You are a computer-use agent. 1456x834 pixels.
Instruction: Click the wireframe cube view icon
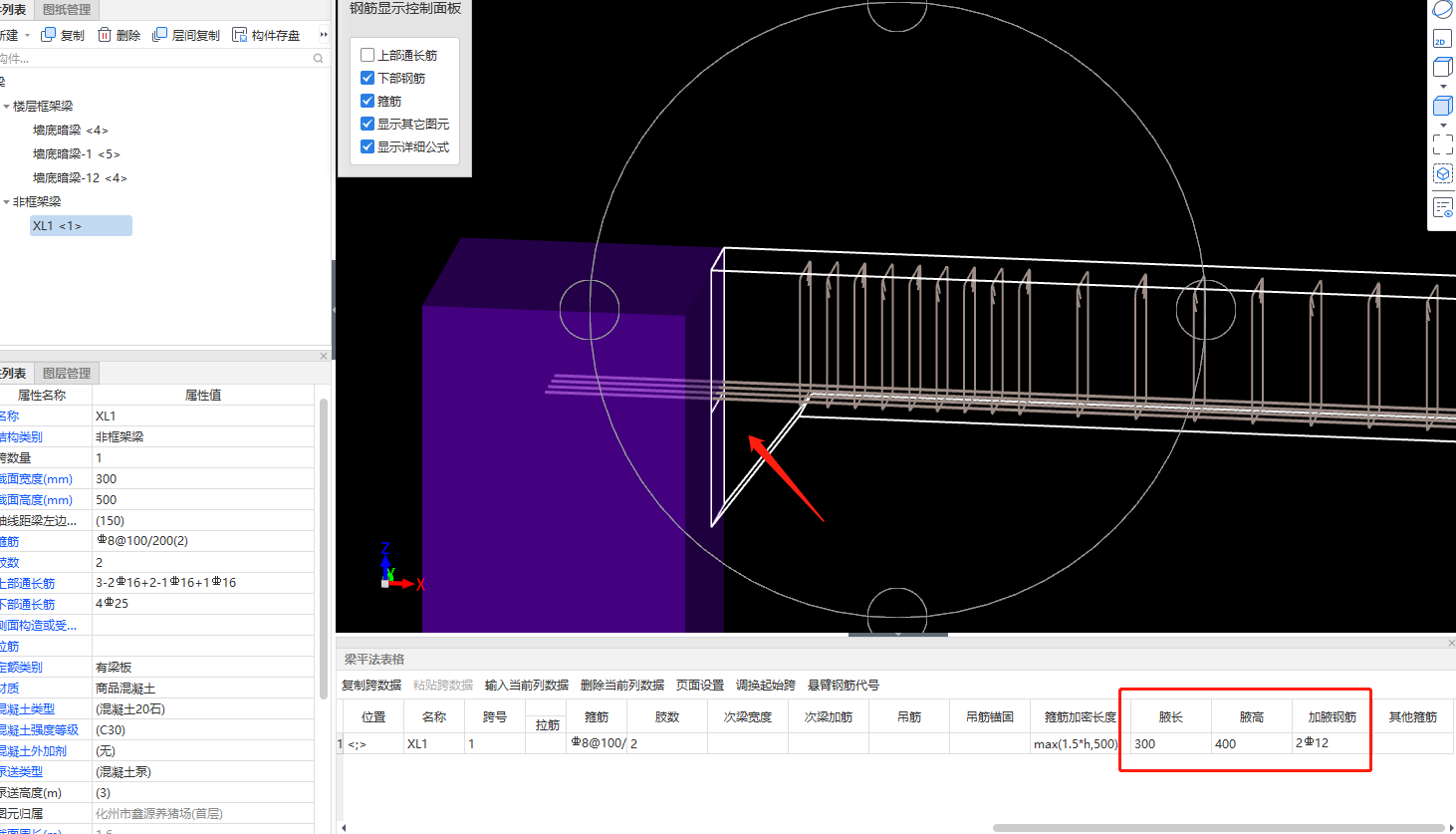tap(1443, 68)
